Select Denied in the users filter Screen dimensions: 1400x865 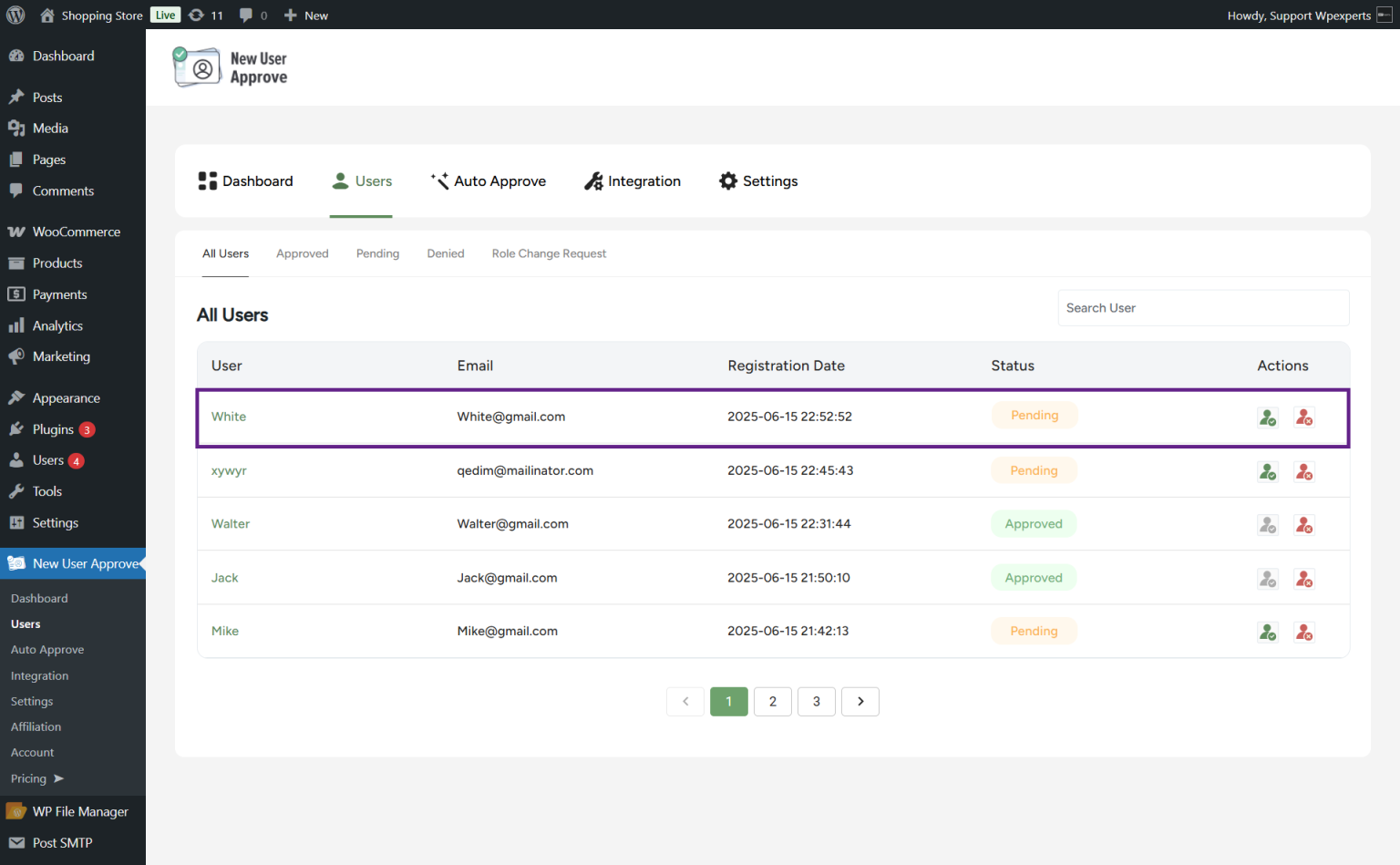point(445,253)
